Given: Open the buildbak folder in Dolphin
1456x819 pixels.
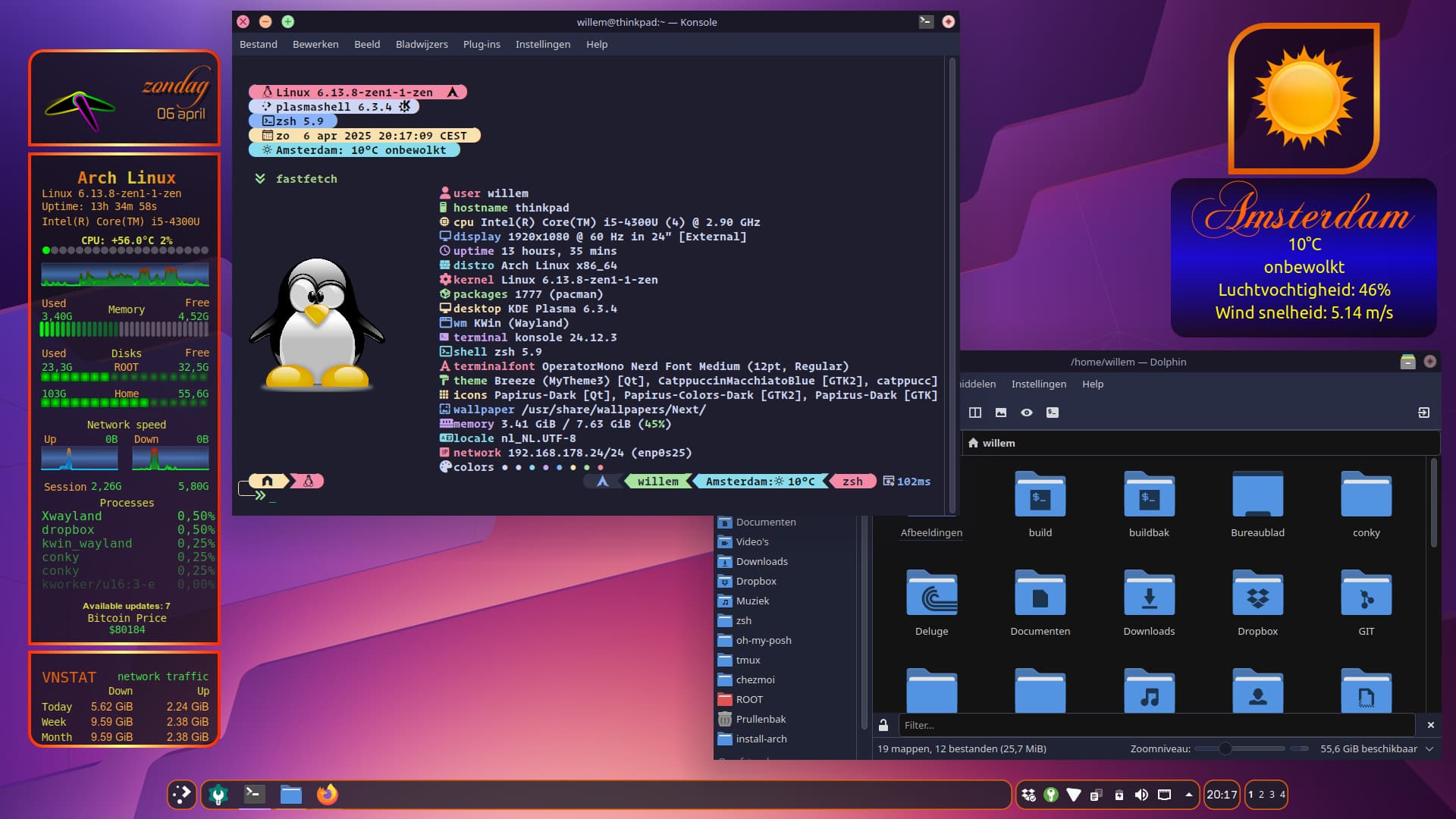Looking at the screenshot, I should 1149,504.
